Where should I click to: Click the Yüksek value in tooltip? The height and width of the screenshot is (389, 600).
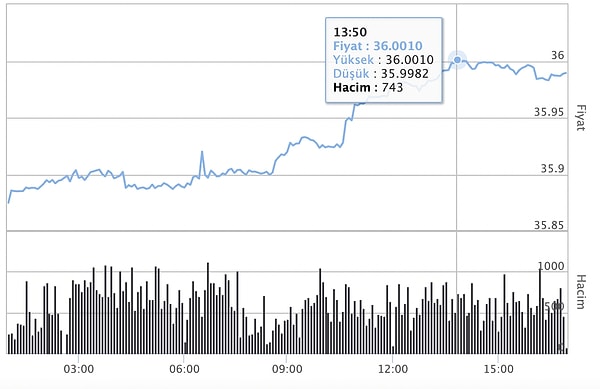point(409,60)
